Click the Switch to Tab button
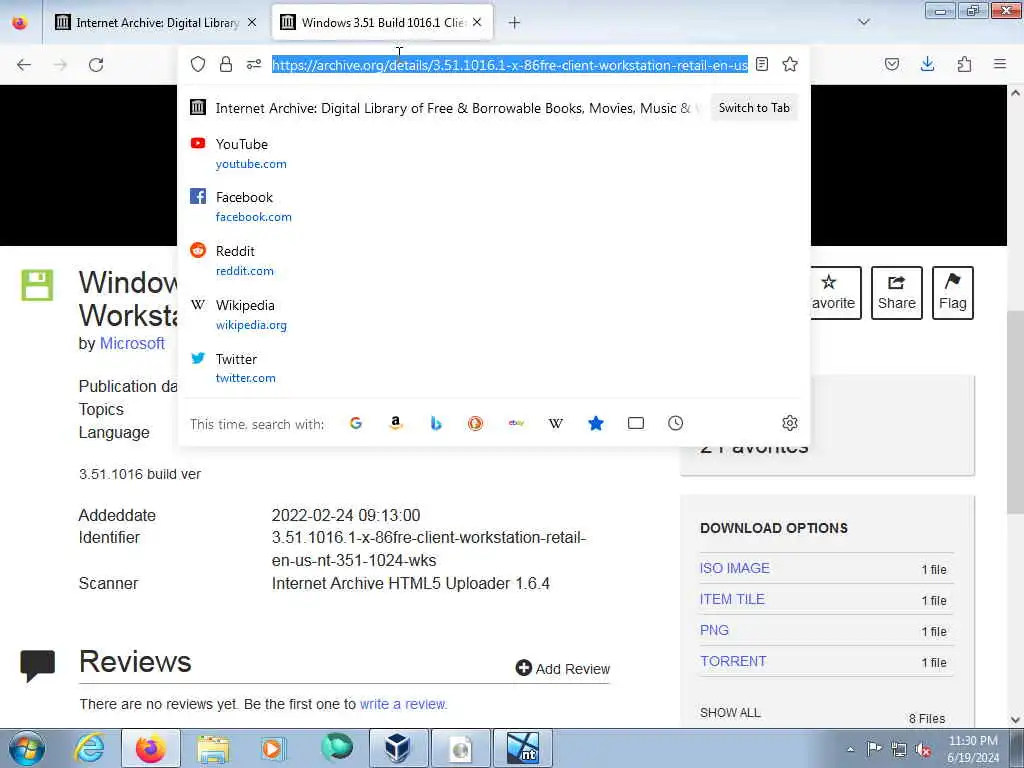The image size is (1024, 768). click(754, 108)
